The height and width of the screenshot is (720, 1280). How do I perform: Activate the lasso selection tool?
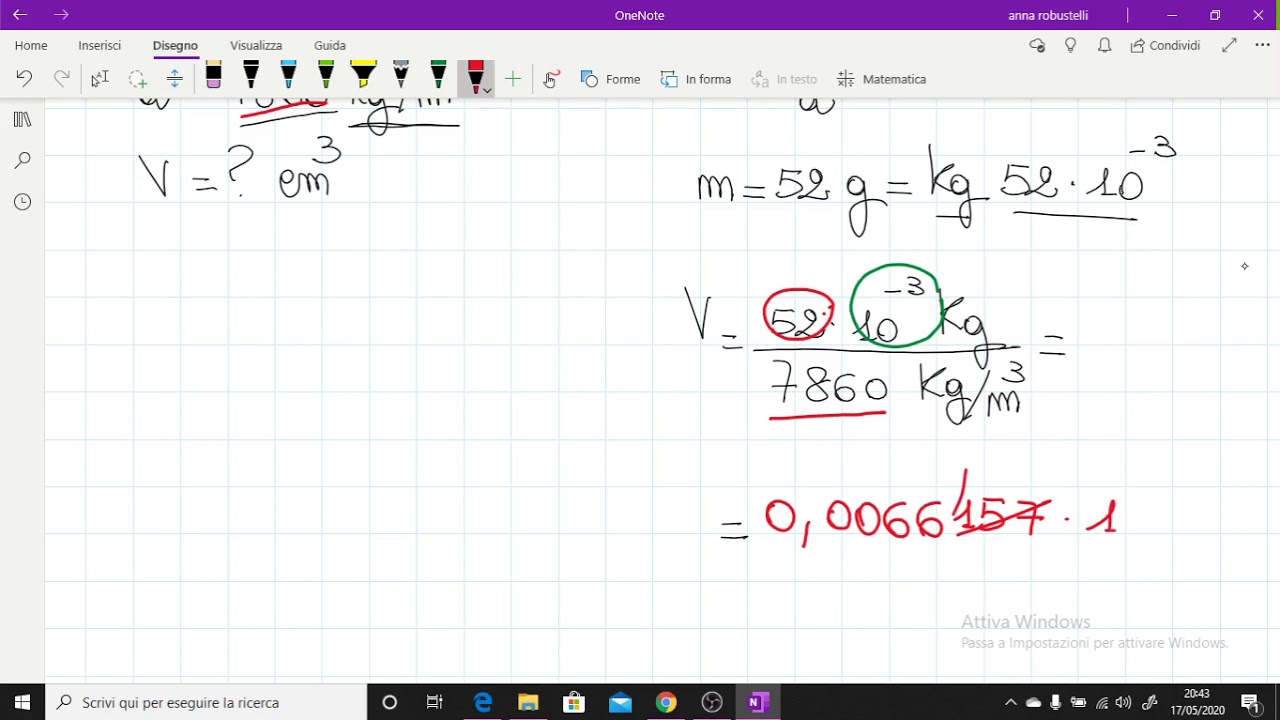pyautogui.click(x=137, y=79)
